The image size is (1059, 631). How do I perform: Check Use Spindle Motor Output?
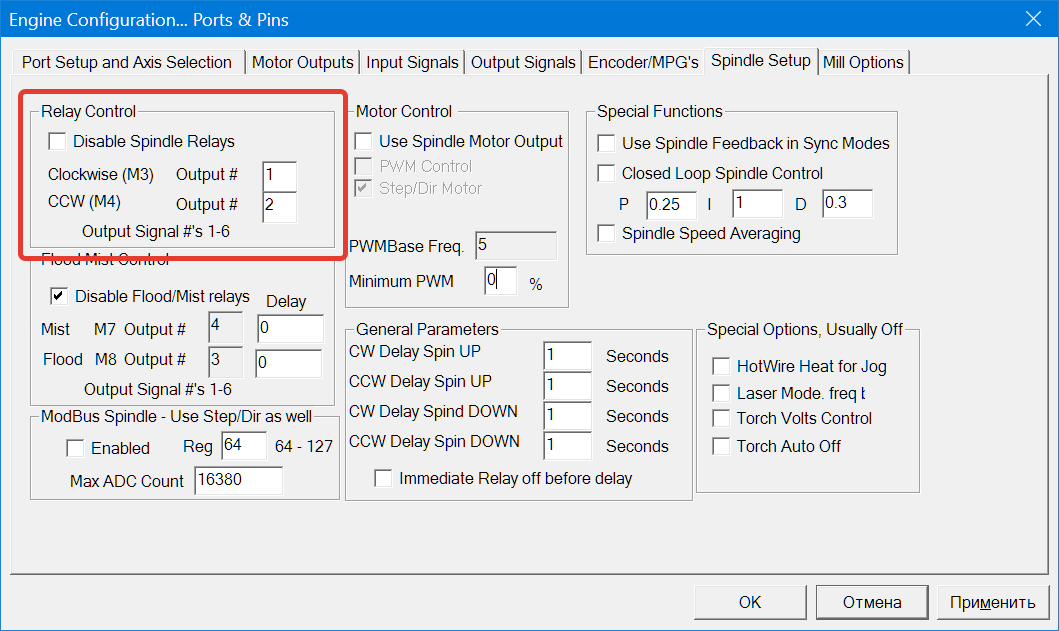[x=364, y=142]
